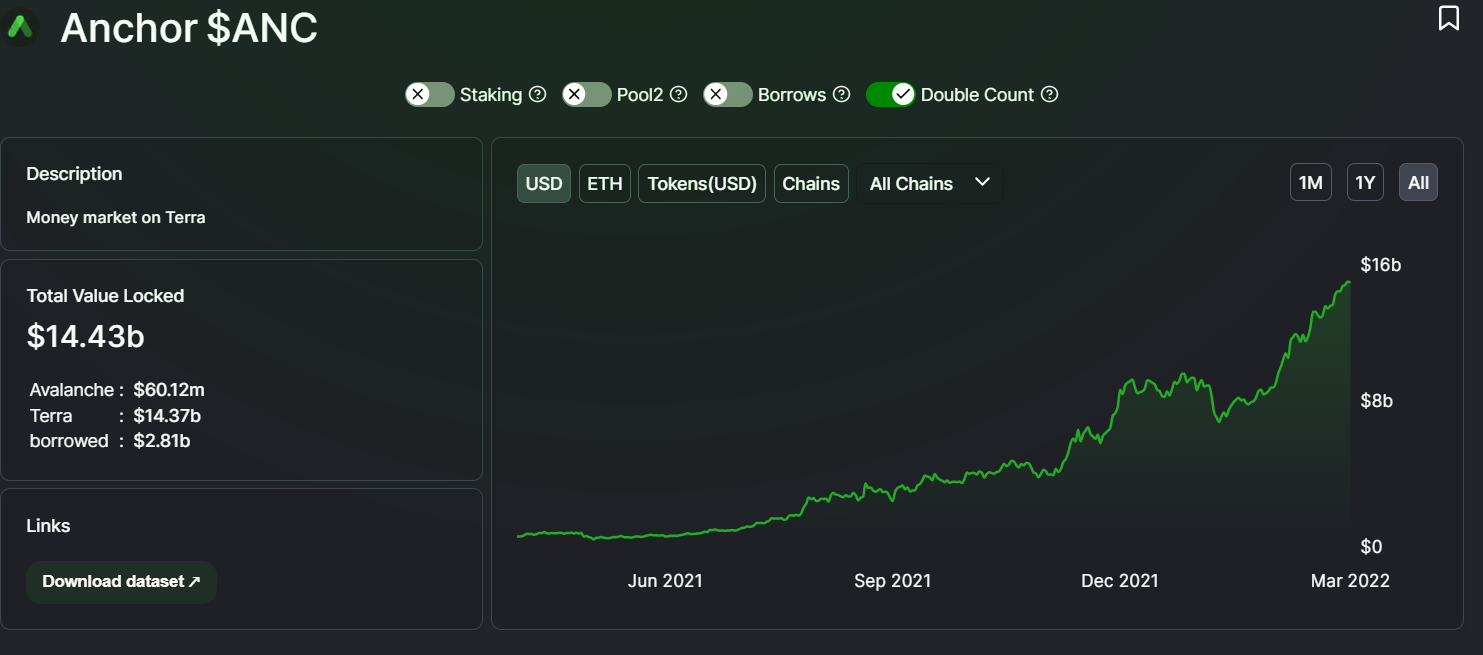Viewport: 1483px width, 655px height.
Task: Click the Mar 2022 axis label
Action: pyautogui.click(x=1350, y=581)
